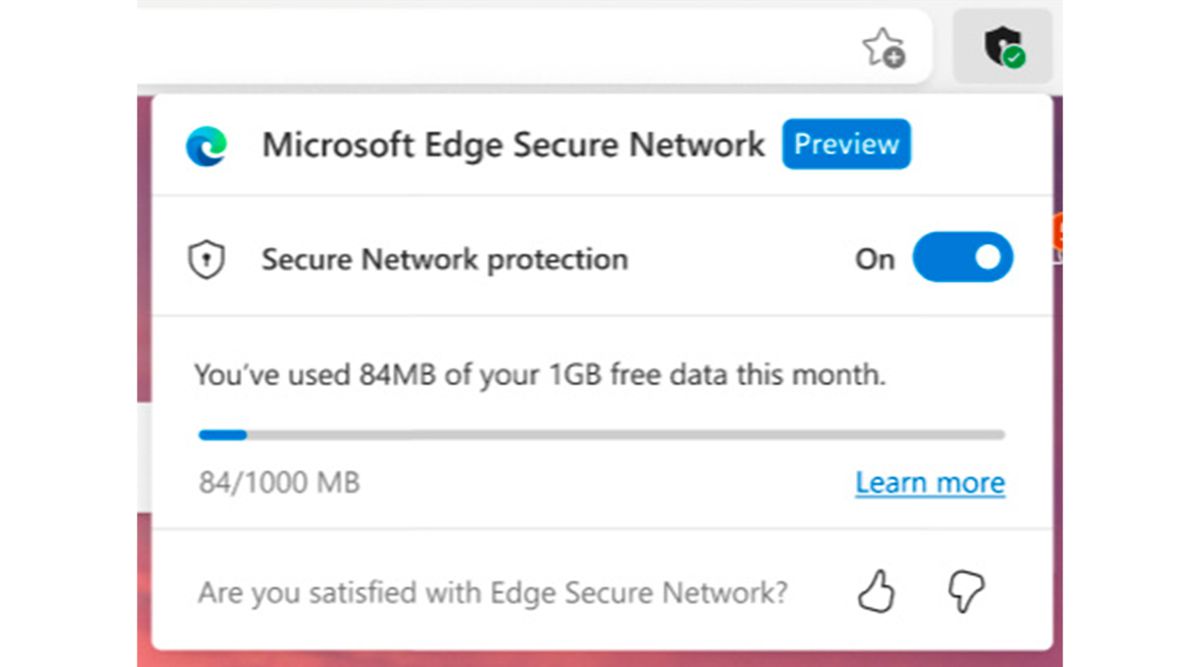The image size is (1200, 667).
Task: Click the Preview badge in the header
Action: click(846, 144)
